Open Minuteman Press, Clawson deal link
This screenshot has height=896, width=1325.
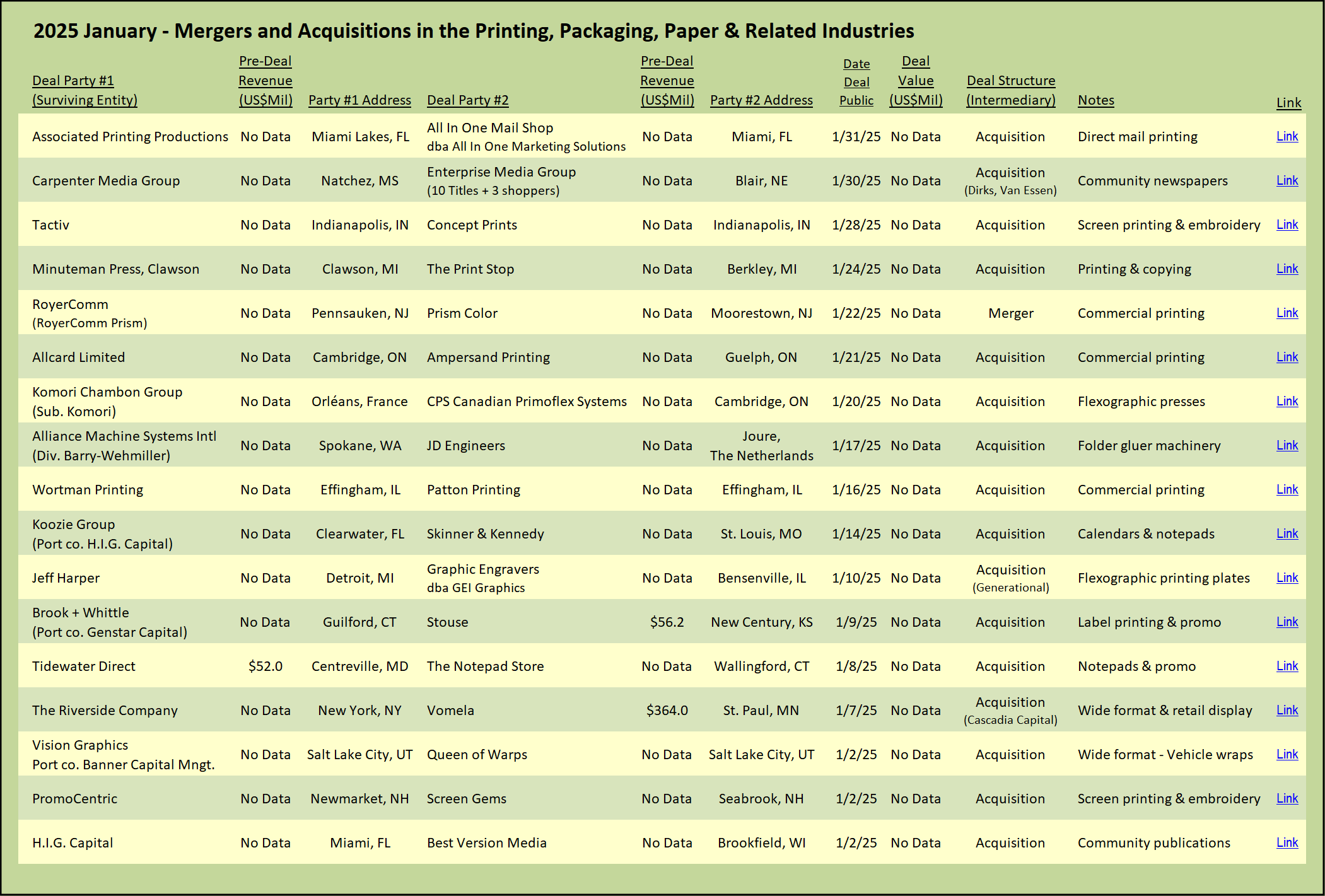(x=1287, y=269)
